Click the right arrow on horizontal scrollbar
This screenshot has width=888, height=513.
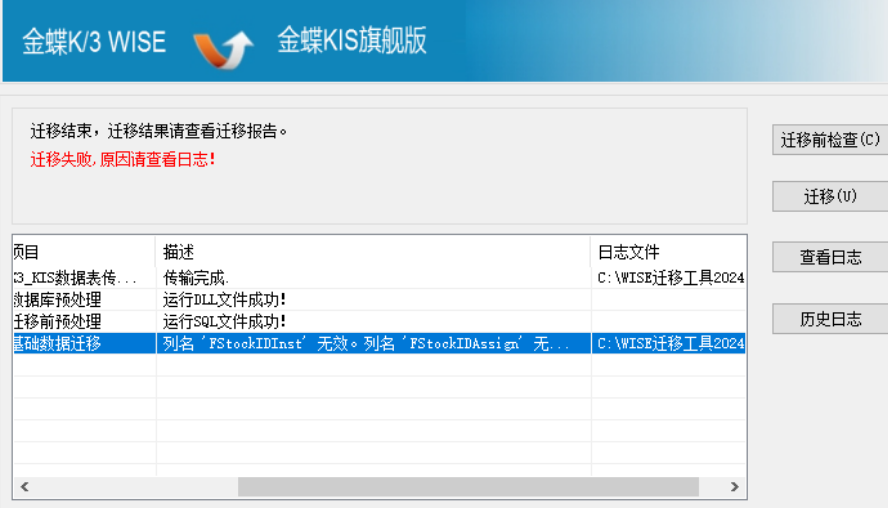click(735, 486)
